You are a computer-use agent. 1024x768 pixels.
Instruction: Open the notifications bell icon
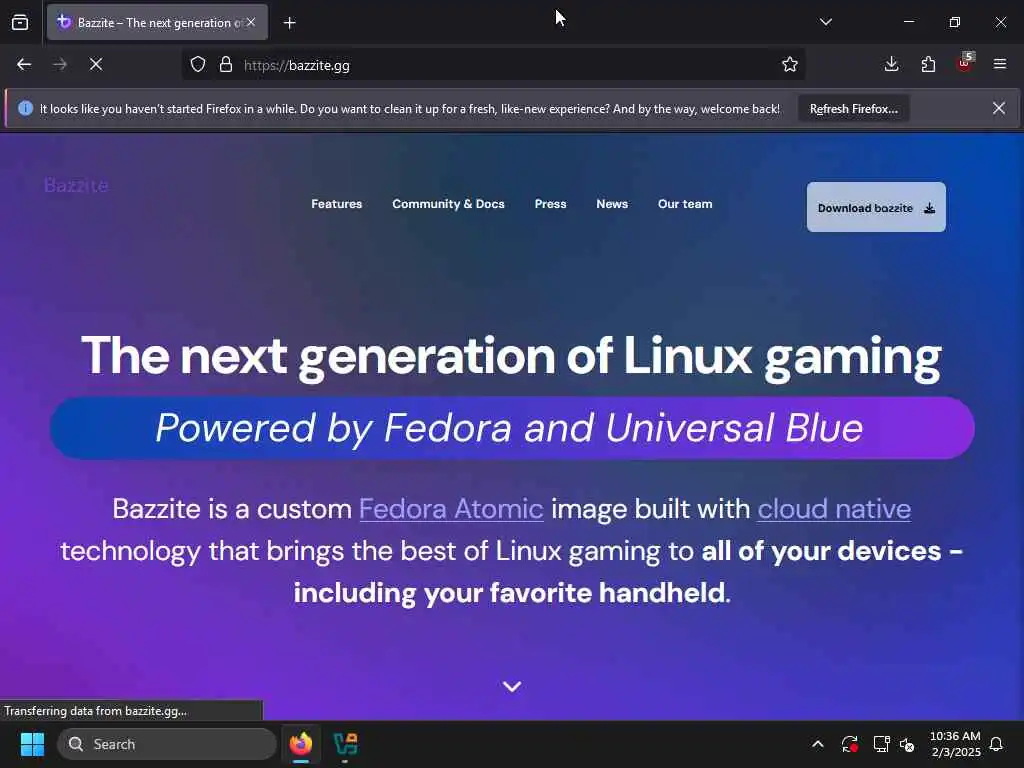[997, 744]
